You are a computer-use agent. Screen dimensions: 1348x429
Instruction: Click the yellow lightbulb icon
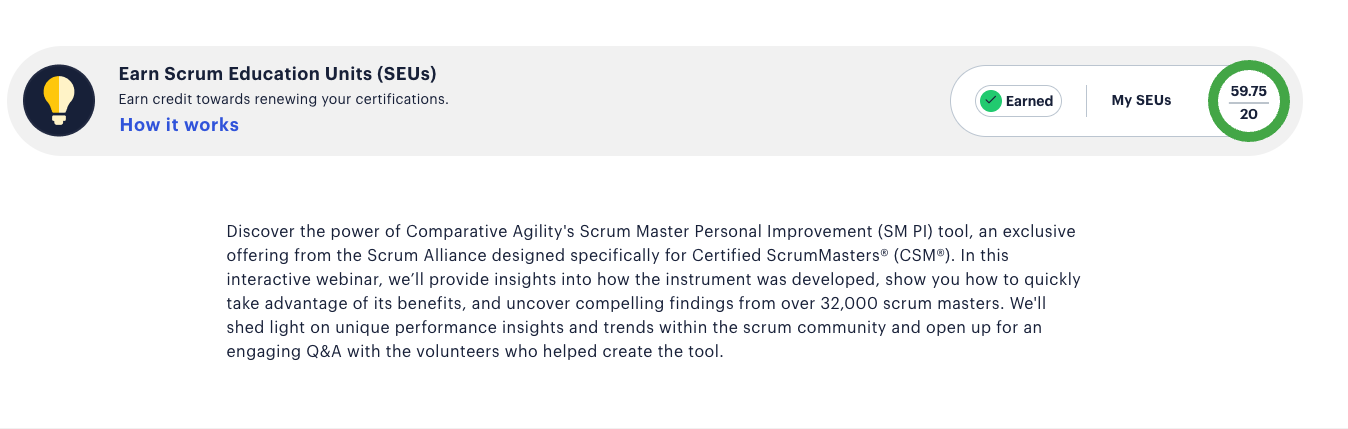click(59, 100)
